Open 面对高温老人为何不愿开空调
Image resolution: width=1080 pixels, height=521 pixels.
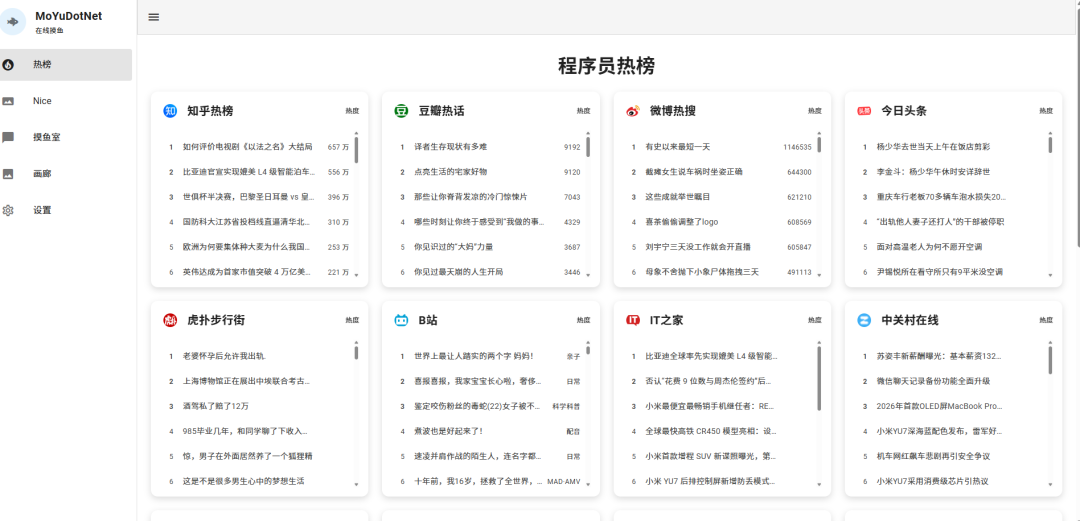[929, 247]
